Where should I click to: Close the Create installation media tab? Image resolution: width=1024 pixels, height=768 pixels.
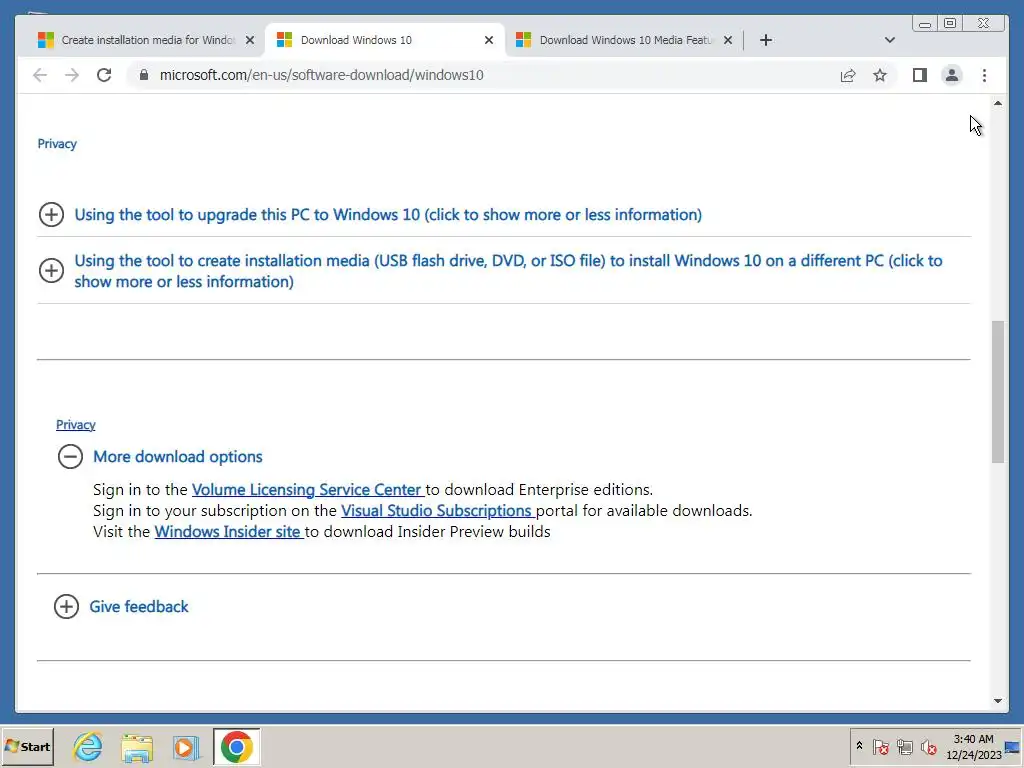(x=249, y=40)
